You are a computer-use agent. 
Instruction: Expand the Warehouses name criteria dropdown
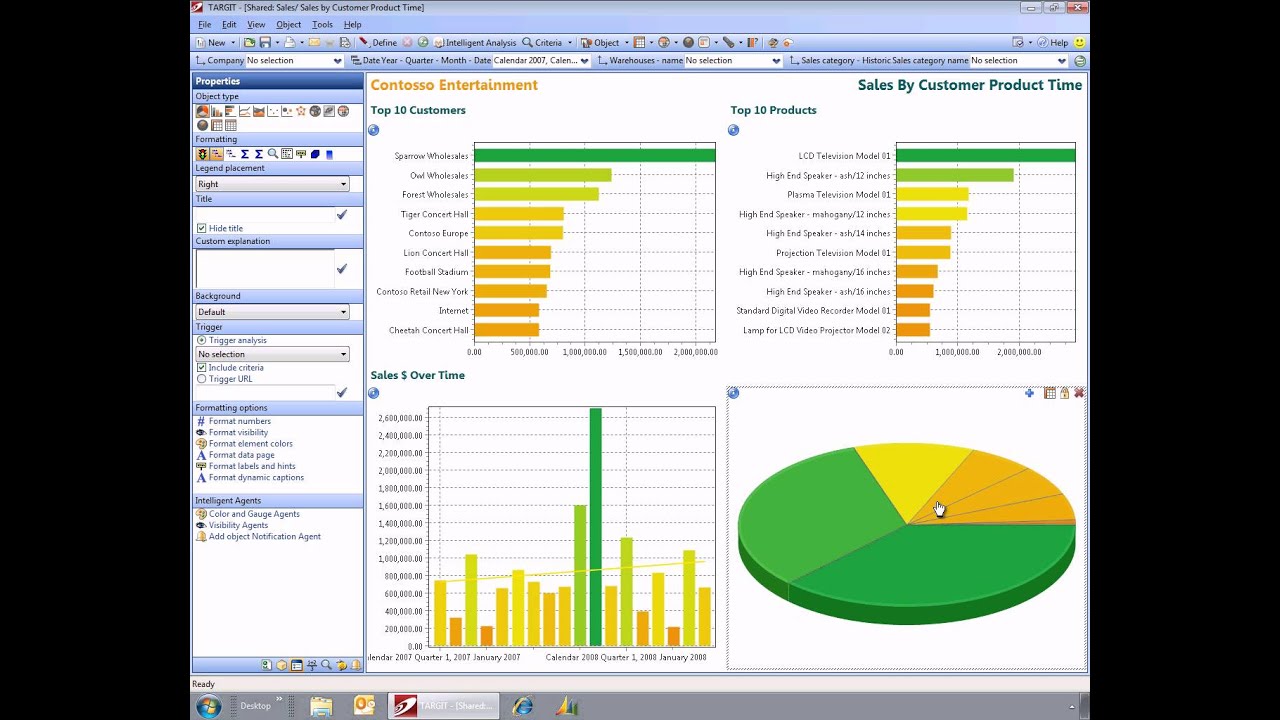point(776,61)
